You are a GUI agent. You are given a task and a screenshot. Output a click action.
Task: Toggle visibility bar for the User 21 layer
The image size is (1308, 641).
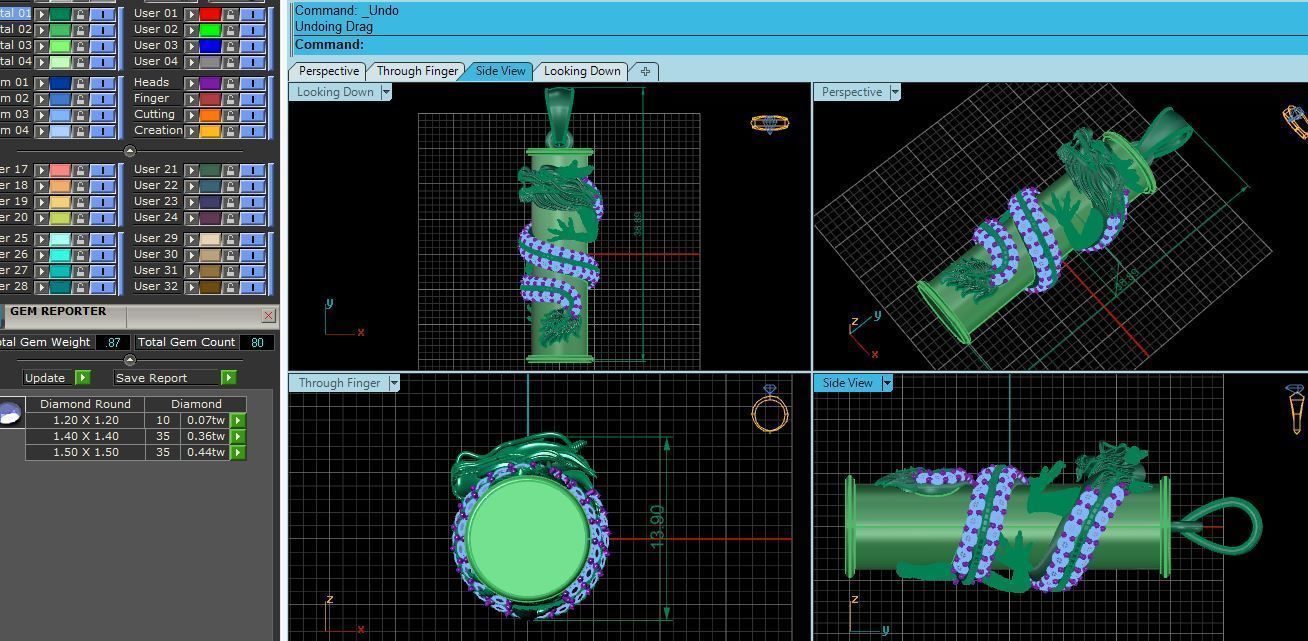pos(253,170)
